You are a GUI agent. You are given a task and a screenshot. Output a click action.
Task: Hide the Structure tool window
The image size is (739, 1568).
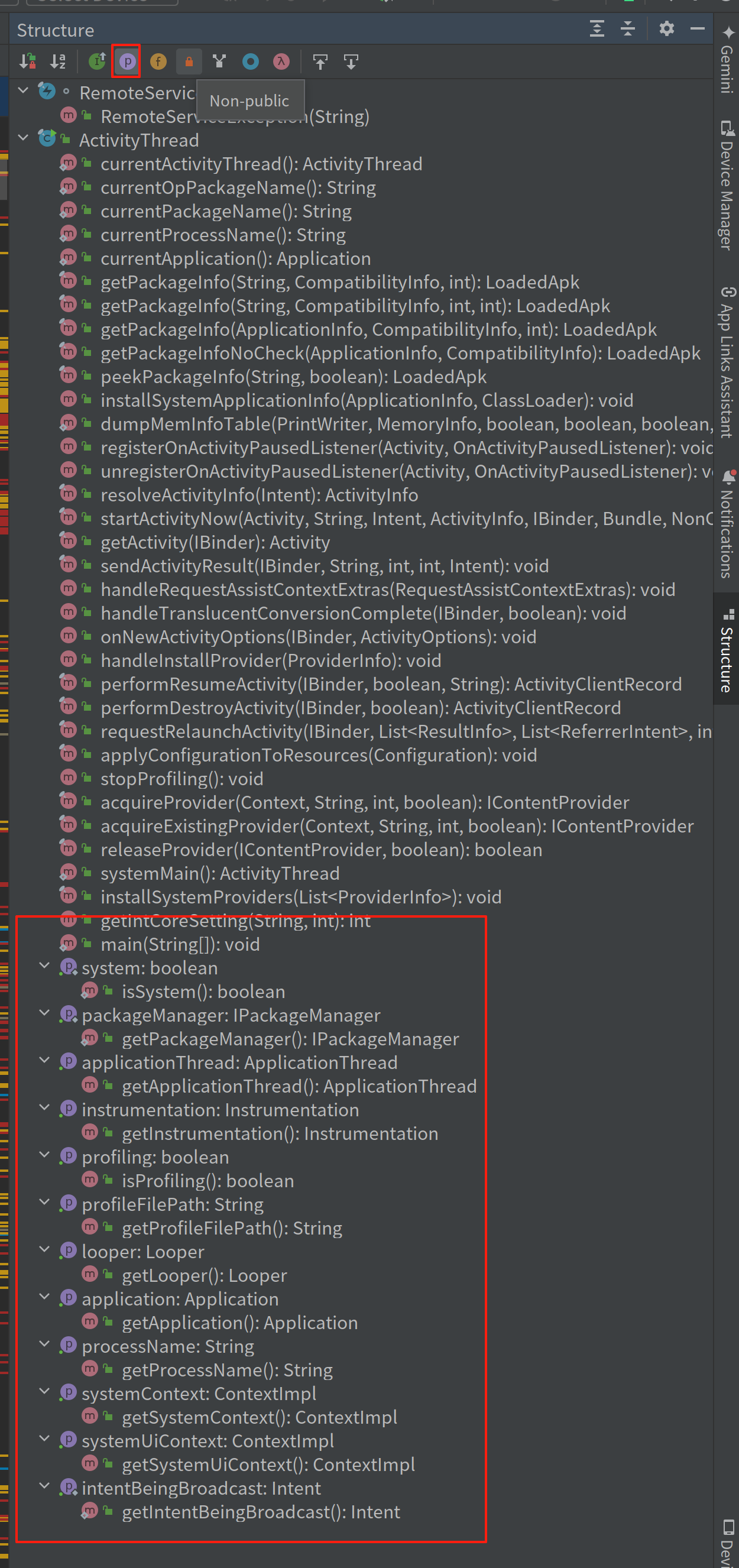(x=698, y=28)
